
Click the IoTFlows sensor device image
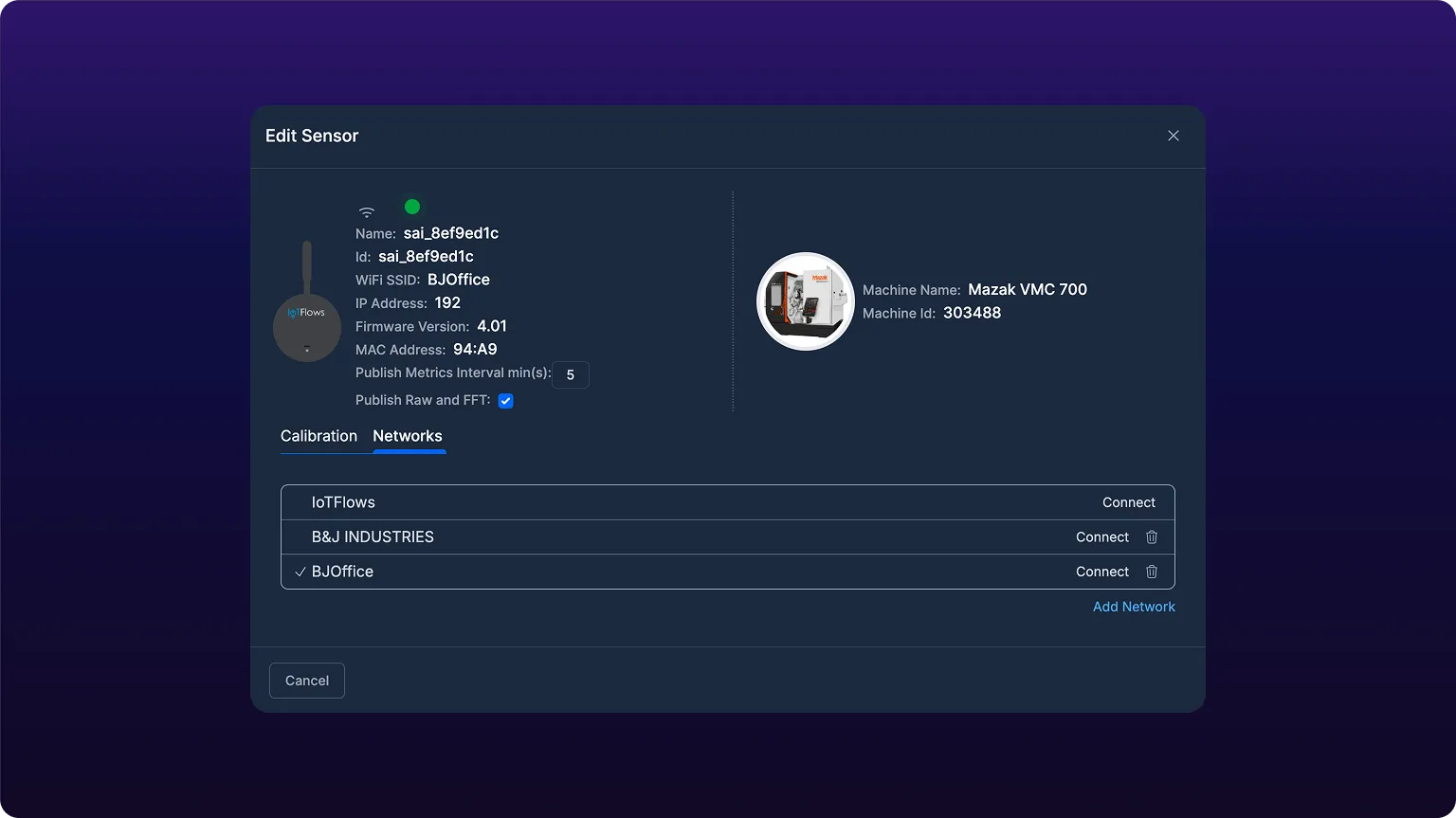[307, 301]
